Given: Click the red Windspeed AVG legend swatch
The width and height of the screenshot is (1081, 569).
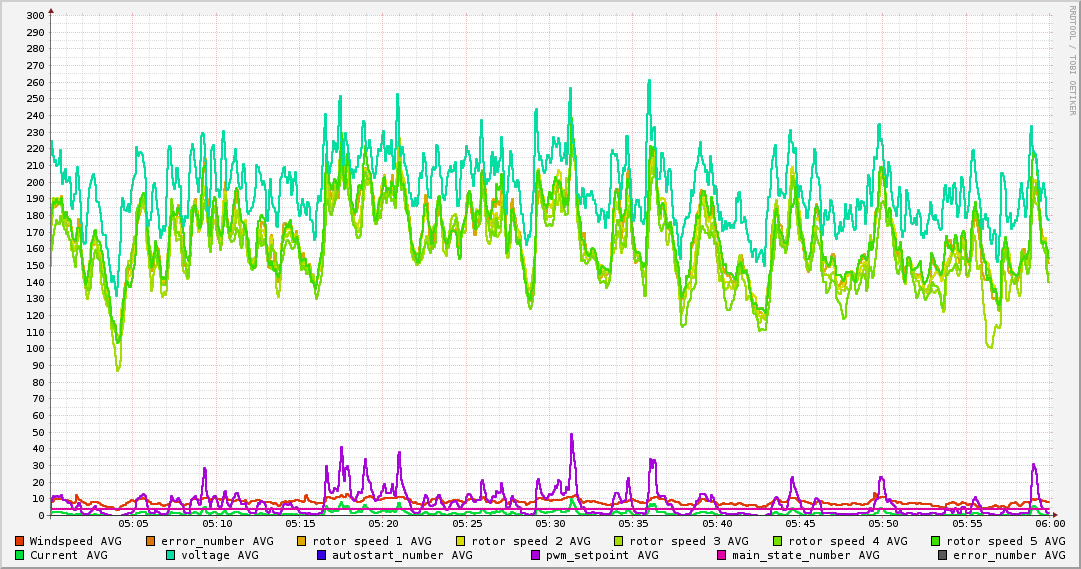Looking at the screenshot, I should pyautogui.click(x=19, y=541).
